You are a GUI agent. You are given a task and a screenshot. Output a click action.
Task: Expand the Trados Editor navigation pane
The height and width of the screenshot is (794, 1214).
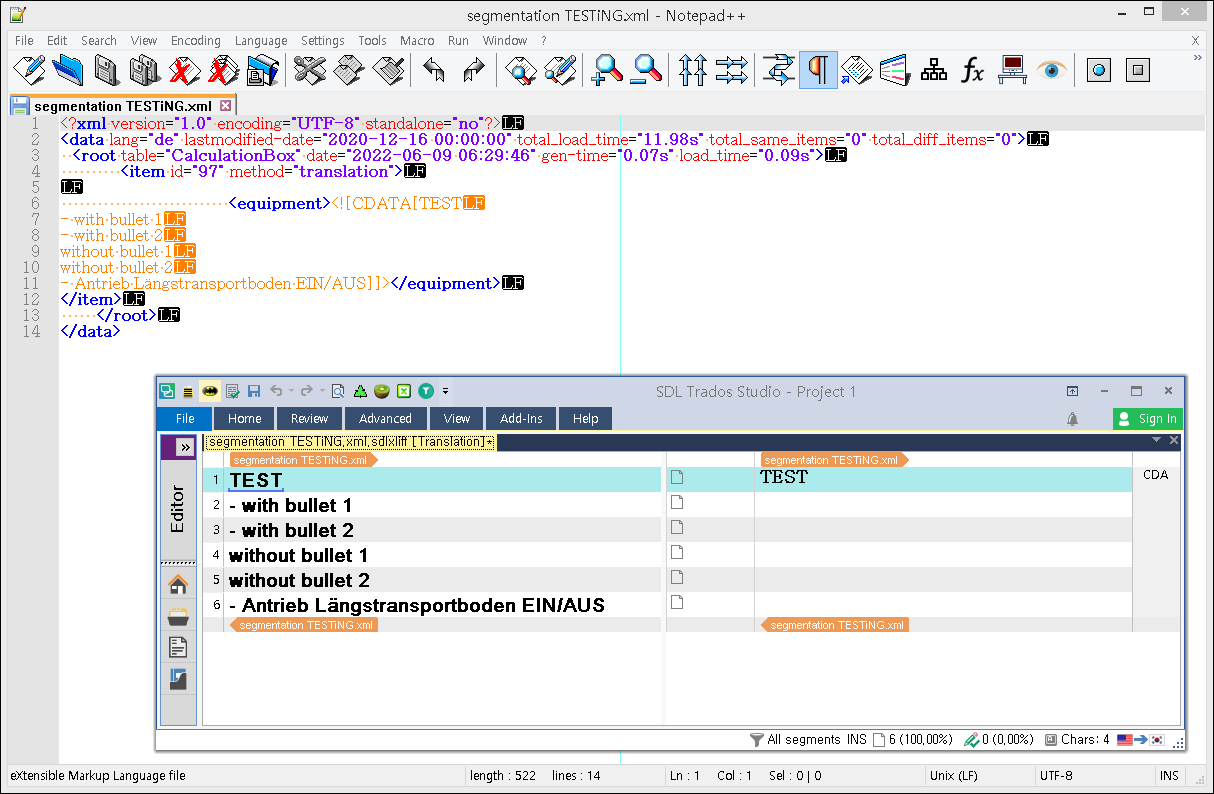[184, 448]
